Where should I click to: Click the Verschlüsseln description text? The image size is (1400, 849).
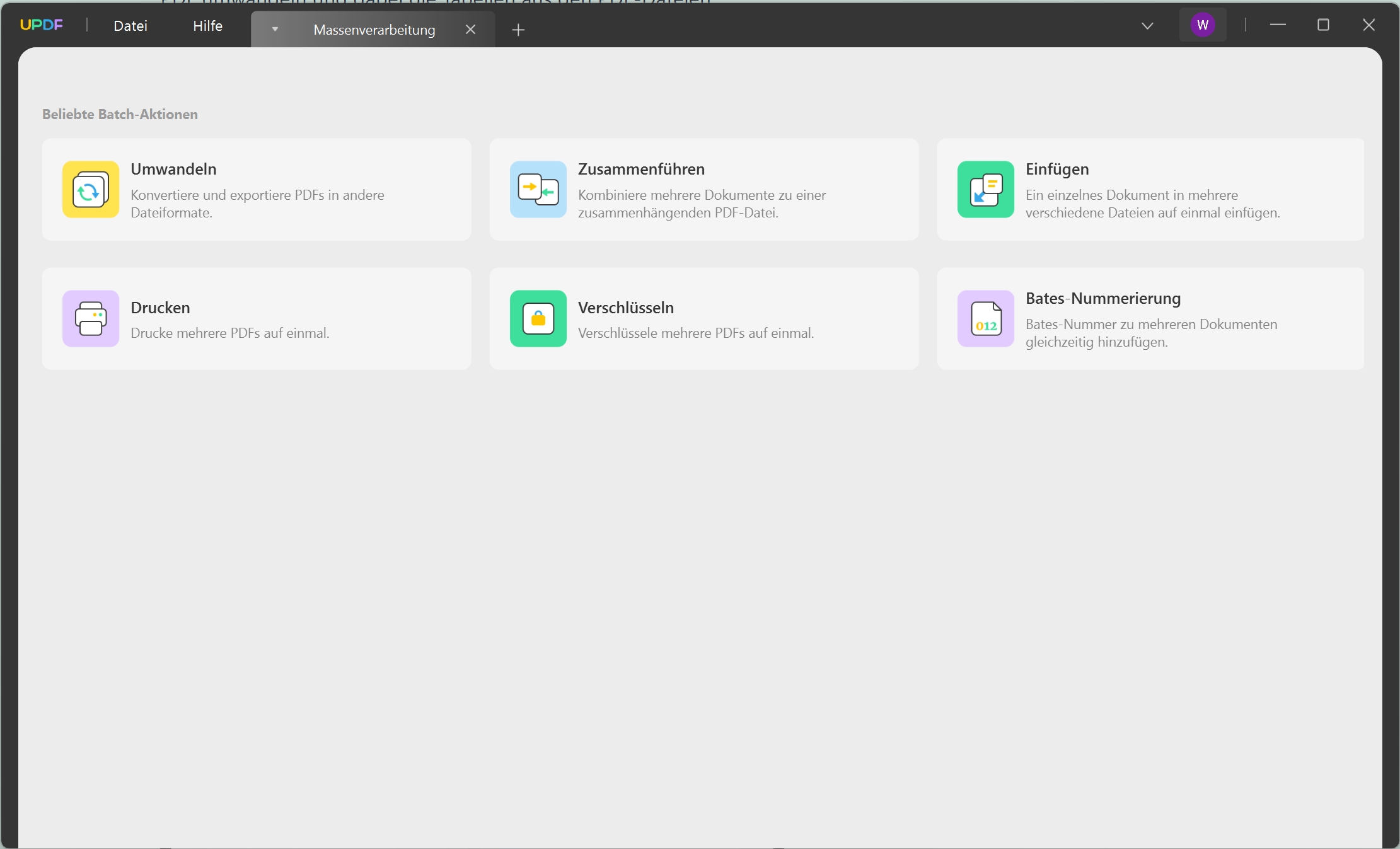point(695,333)
